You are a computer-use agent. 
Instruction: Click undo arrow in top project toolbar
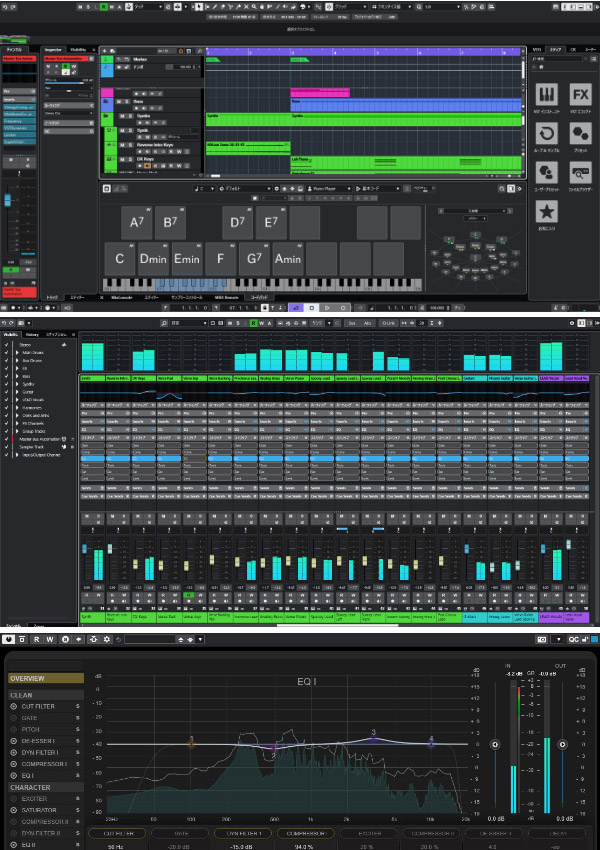5,7
